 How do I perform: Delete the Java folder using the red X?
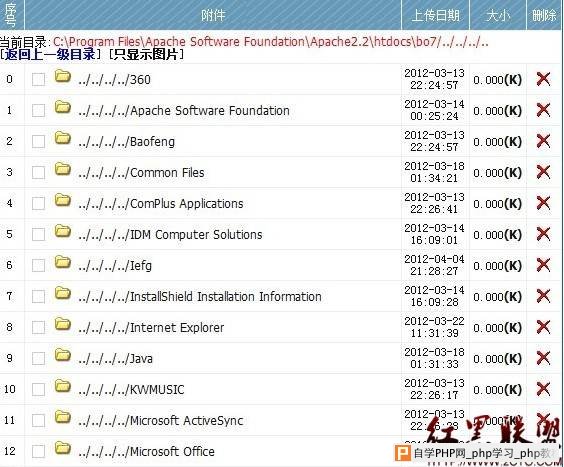tap(543, 358)
